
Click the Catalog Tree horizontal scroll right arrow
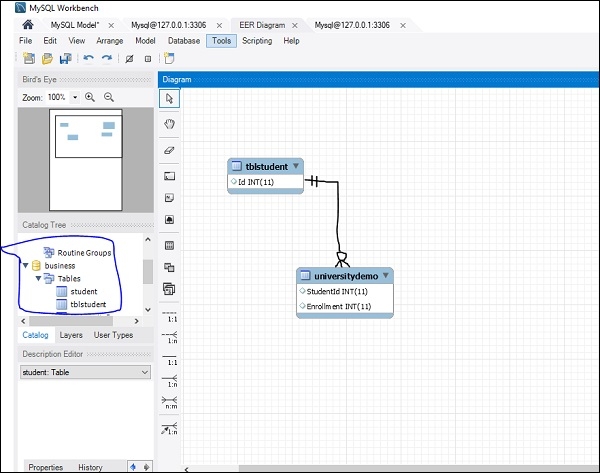coord(137,321)
